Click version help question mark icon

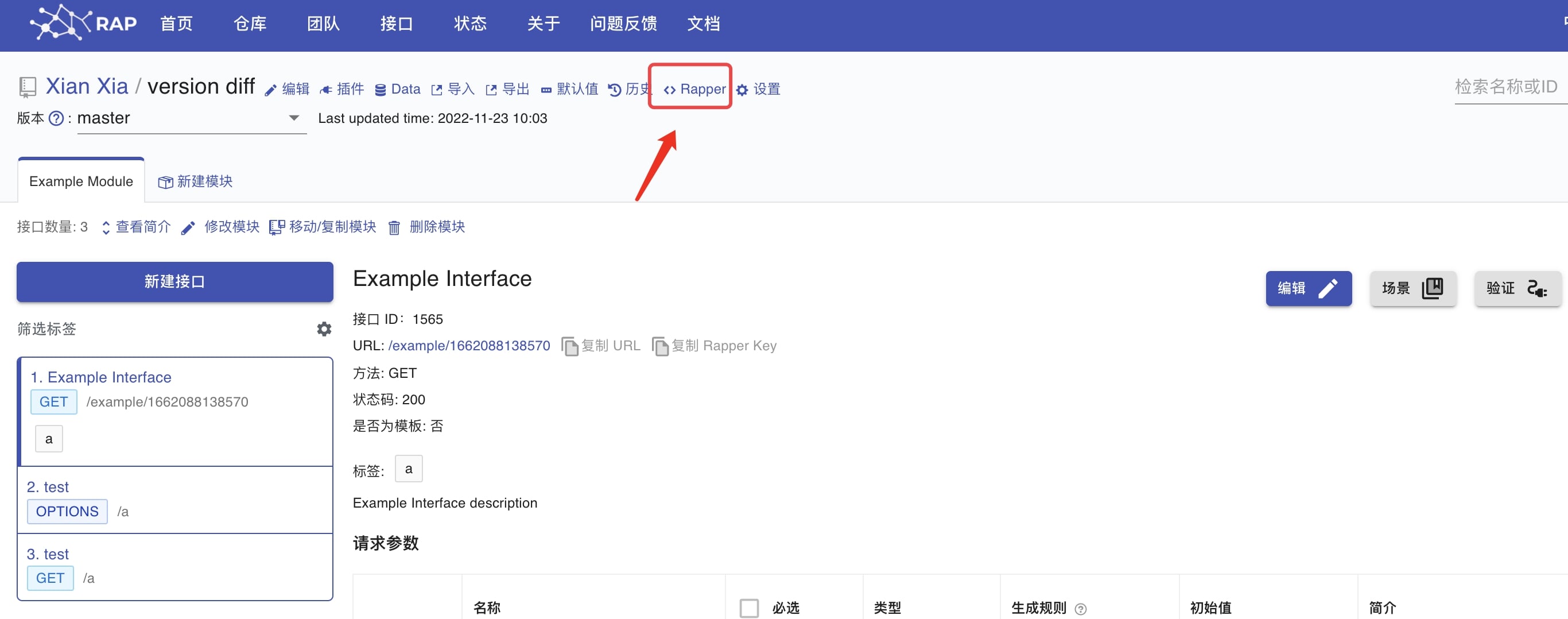point(56,118)
